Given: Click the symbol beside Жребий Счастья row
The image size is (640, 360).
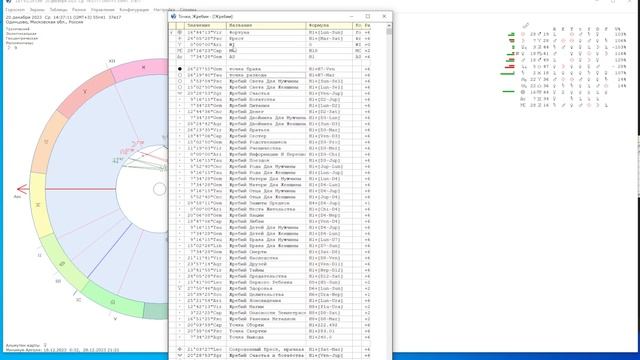Looking at the screenshot, I should (x=180, y=93).
